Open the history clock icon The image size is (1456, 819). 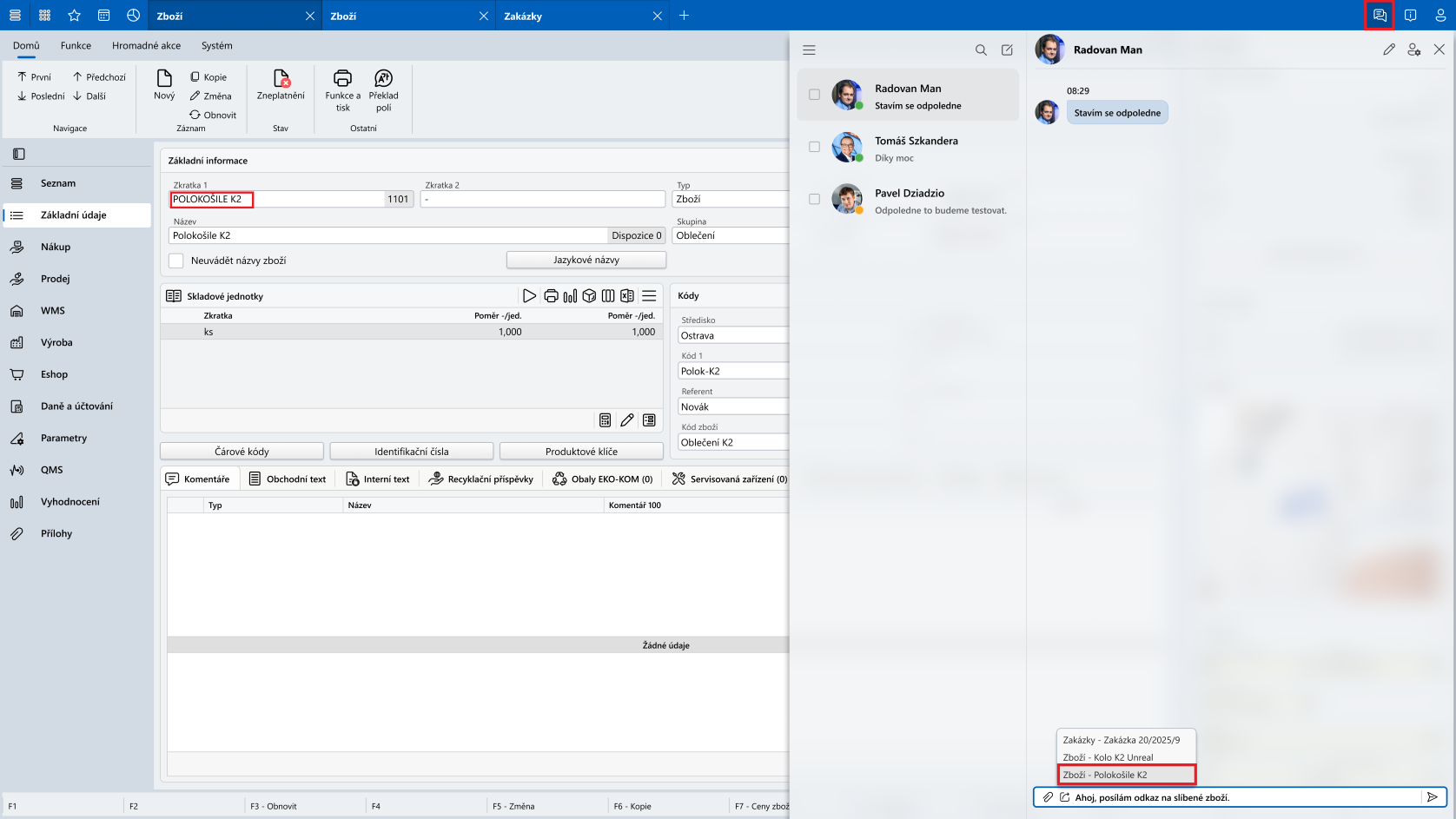click(133, 16)
